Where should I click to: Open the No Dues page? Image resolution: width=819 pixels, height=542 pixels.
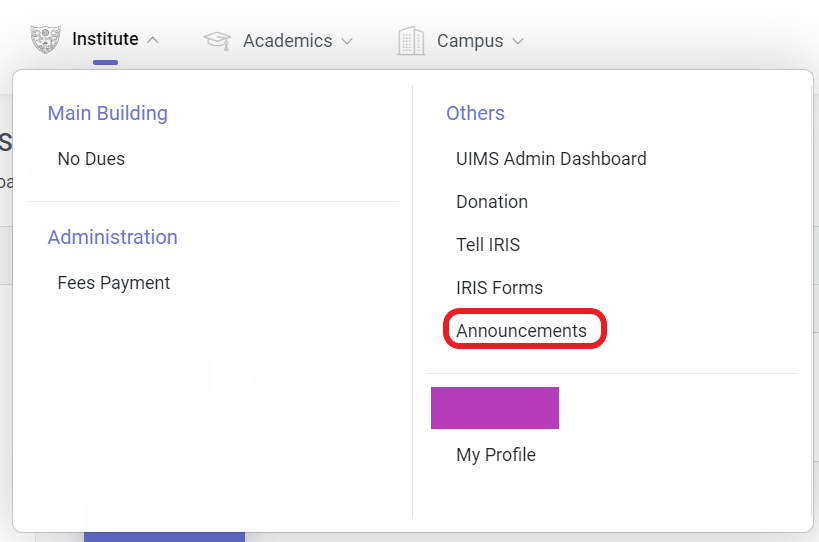(x=91, y=159)
